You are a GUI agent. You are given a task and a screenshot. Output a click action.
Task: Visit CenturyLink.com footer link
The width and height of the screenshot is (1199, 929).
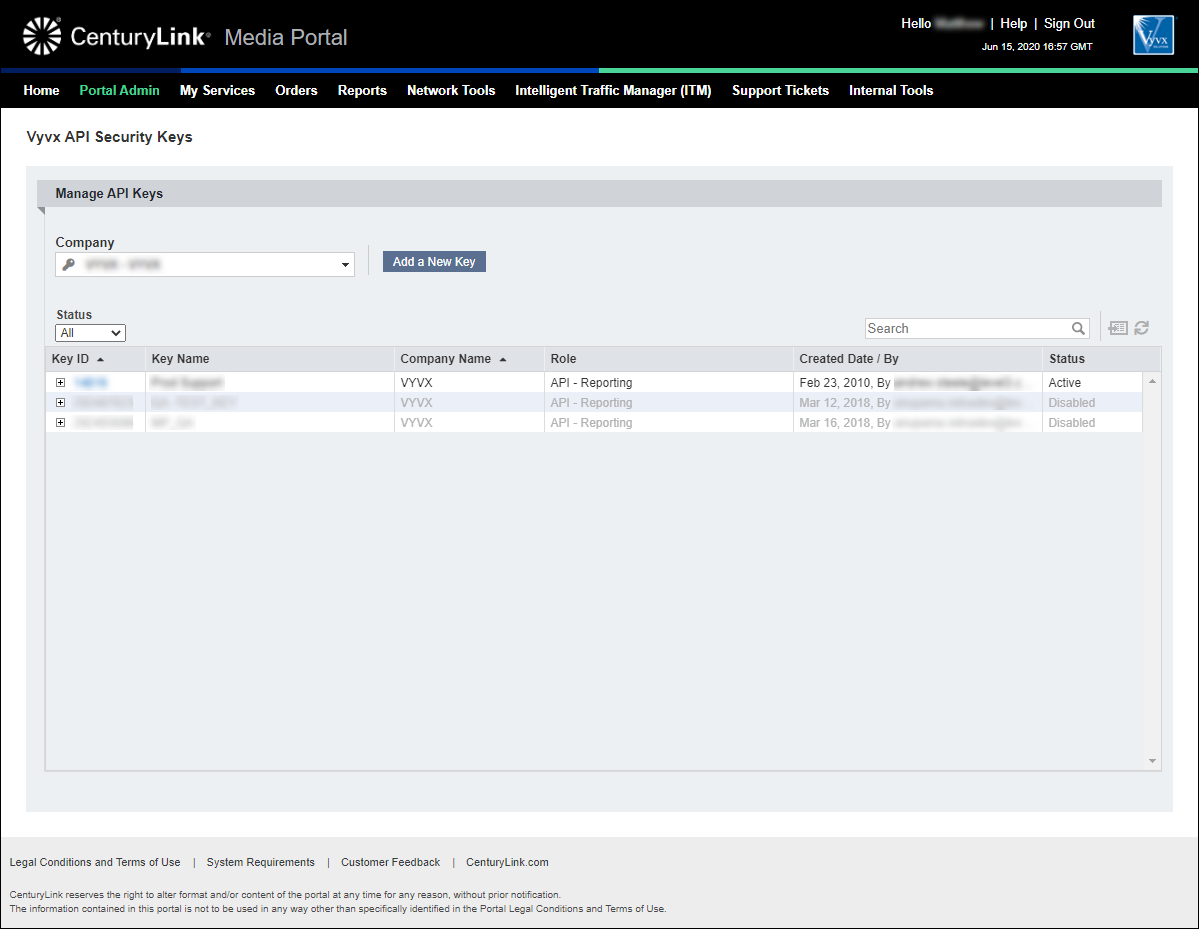[507, 862]
